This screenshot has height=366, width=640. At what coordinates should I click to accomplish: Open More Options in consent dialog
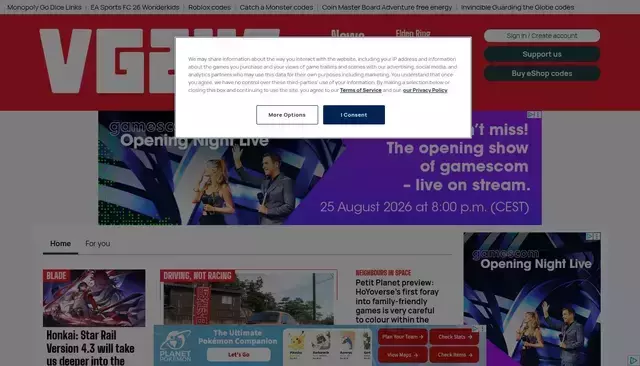[x=287, y=115]
